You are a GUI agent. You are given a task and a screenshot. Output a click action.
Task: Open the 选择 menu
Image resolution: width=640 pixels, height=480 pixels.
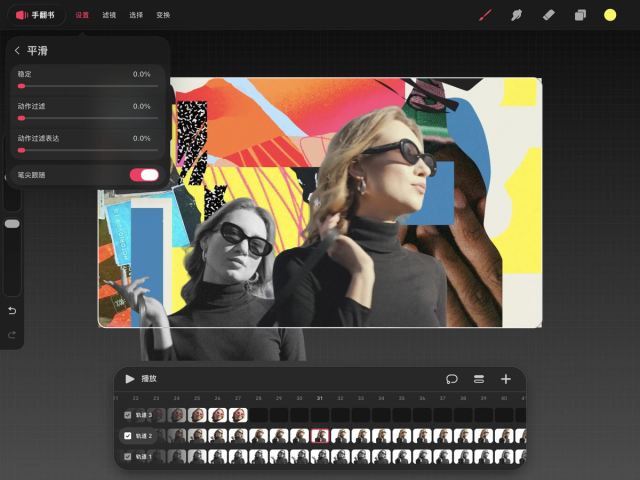(136, 15)
